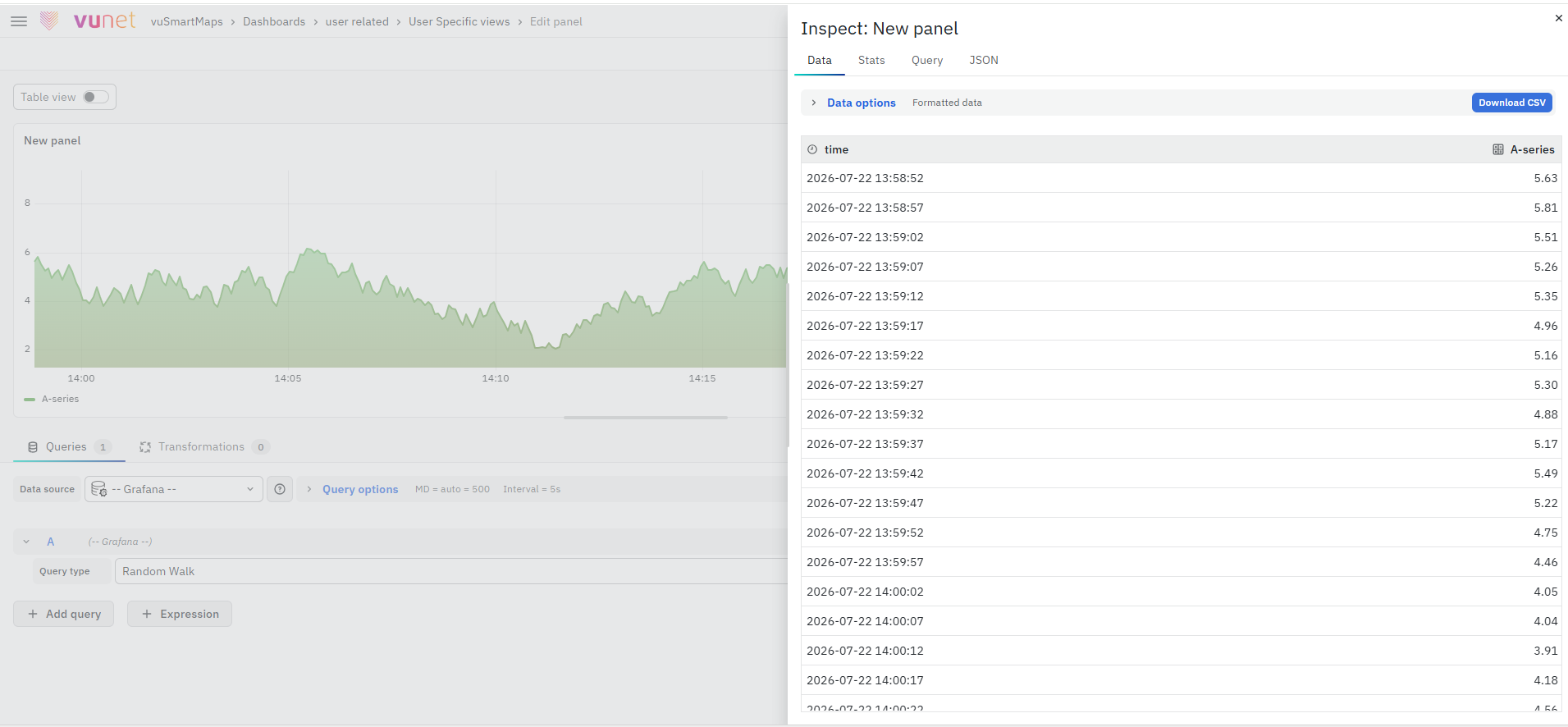Image resolution: width=1568 pixels, height=727 pixels.
Task: Click Formatted data label
Action: (x=947, y=103)
